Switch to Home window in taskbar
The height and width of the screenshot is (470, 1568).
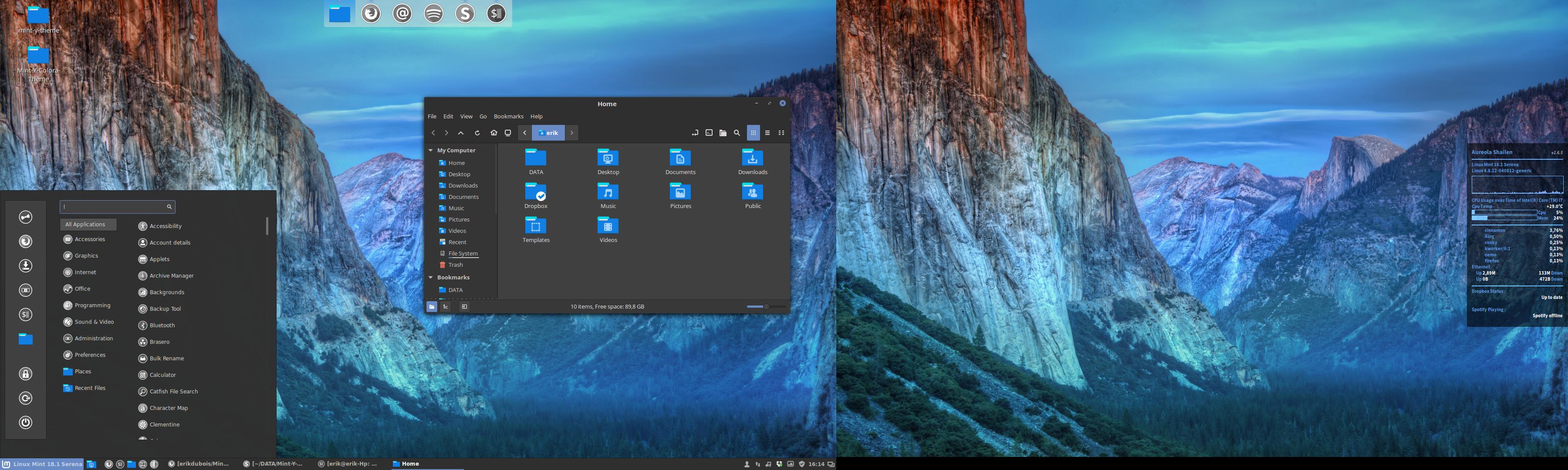[427, 464]
